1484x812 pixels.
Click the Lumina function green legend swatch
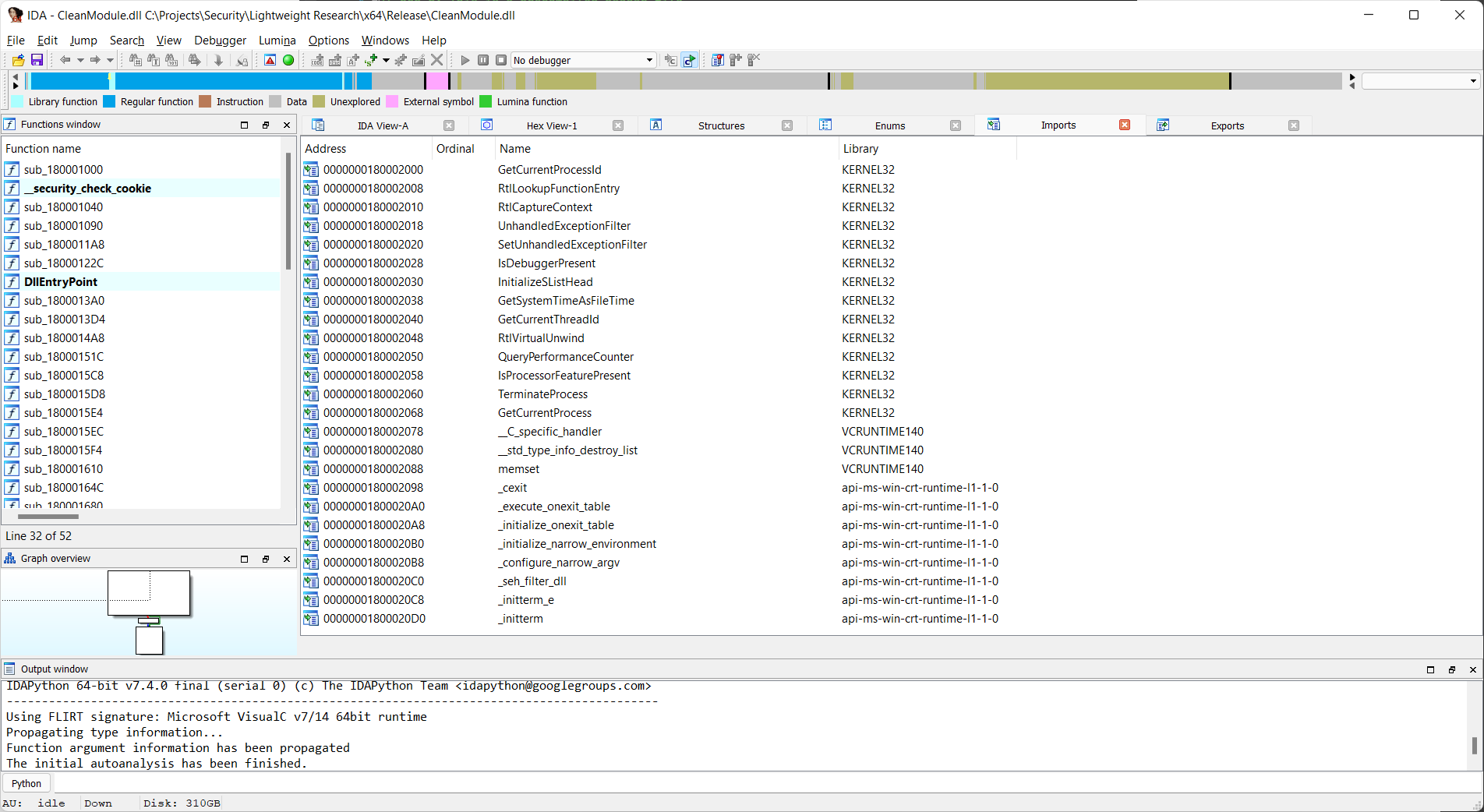pos(486,102)
